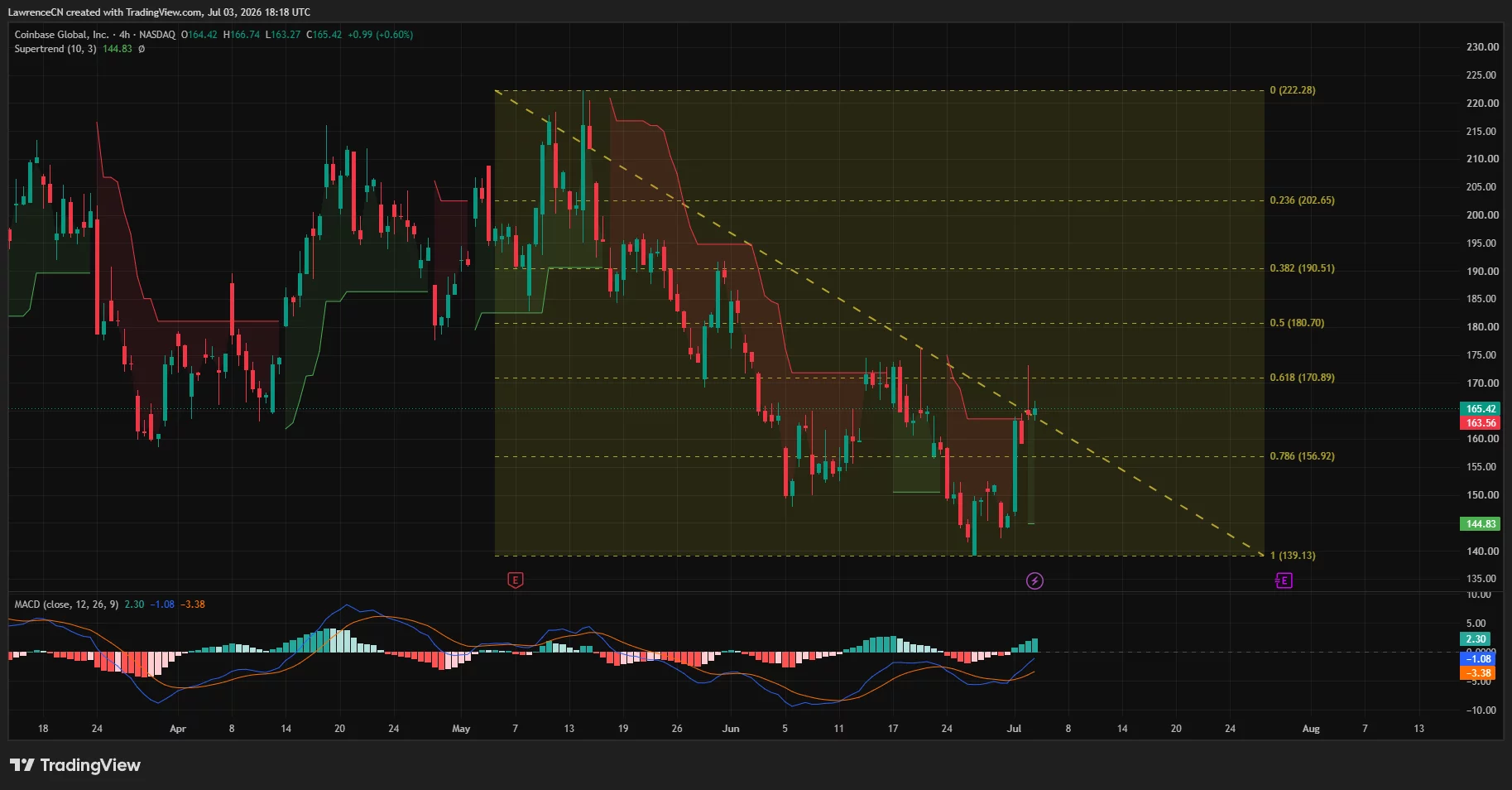
Task: Click the Jun label on time axis
Action: pyautogui.click(x=731, y=729)
